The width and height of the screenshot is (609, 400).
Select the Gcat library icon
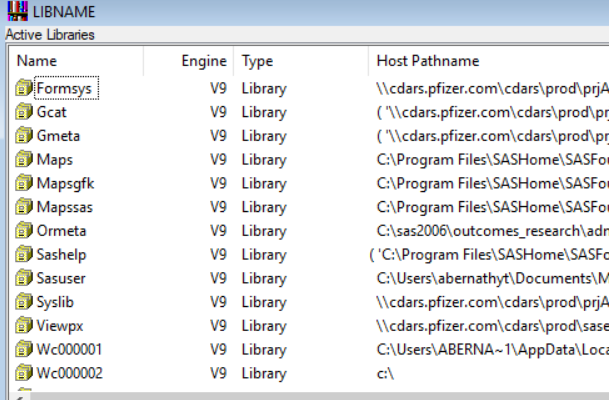(24, 112)
